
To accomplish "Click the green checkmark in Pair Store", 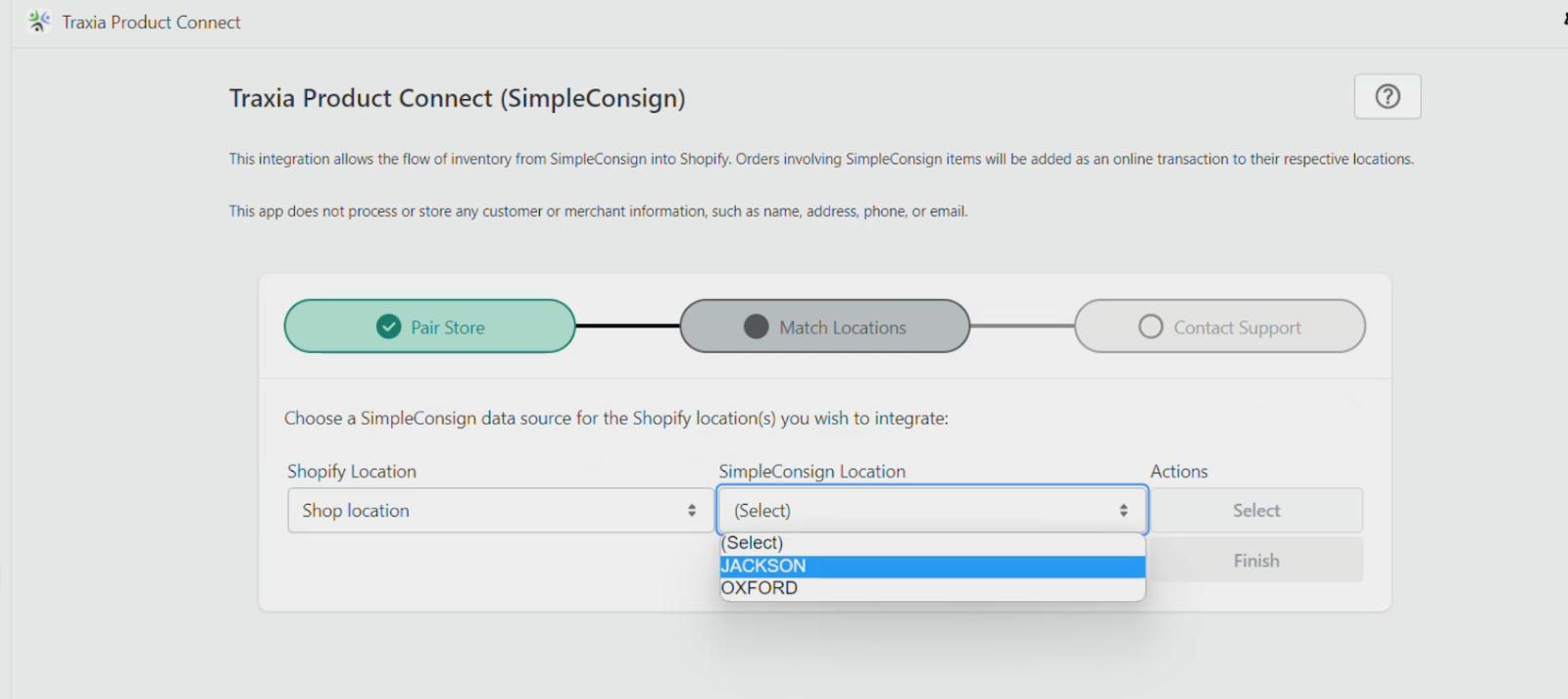I will tap(389, 326).
